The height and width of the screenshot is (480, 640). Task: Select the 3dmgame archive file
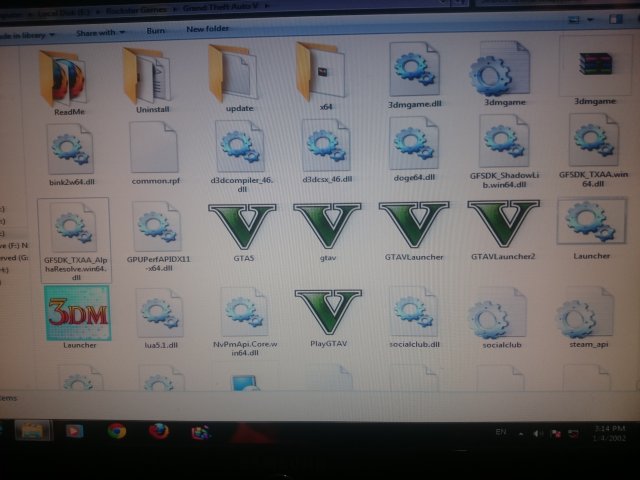(594, 67)
